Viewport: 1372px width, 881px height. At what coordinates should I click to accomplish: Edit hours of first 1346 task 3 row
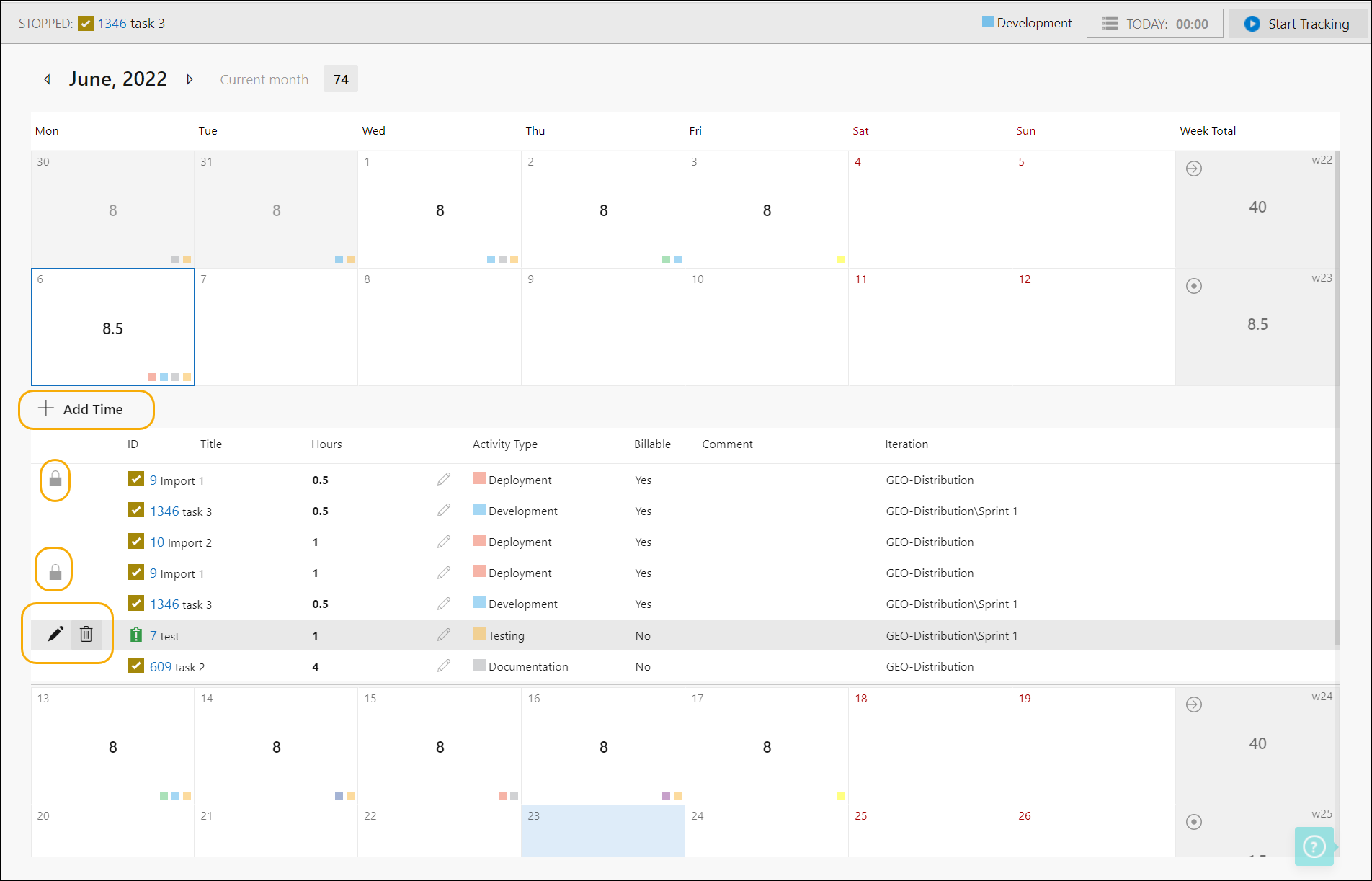(444, 510)
